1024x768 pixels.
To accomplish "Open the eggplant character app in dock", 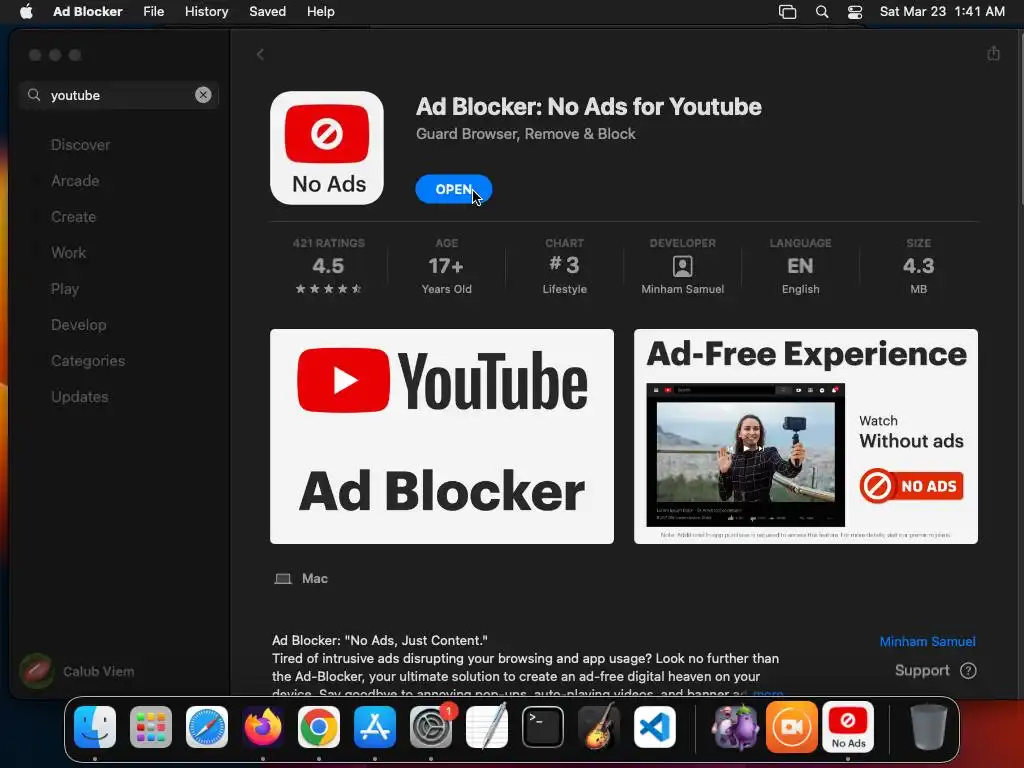I will [735, 727].
